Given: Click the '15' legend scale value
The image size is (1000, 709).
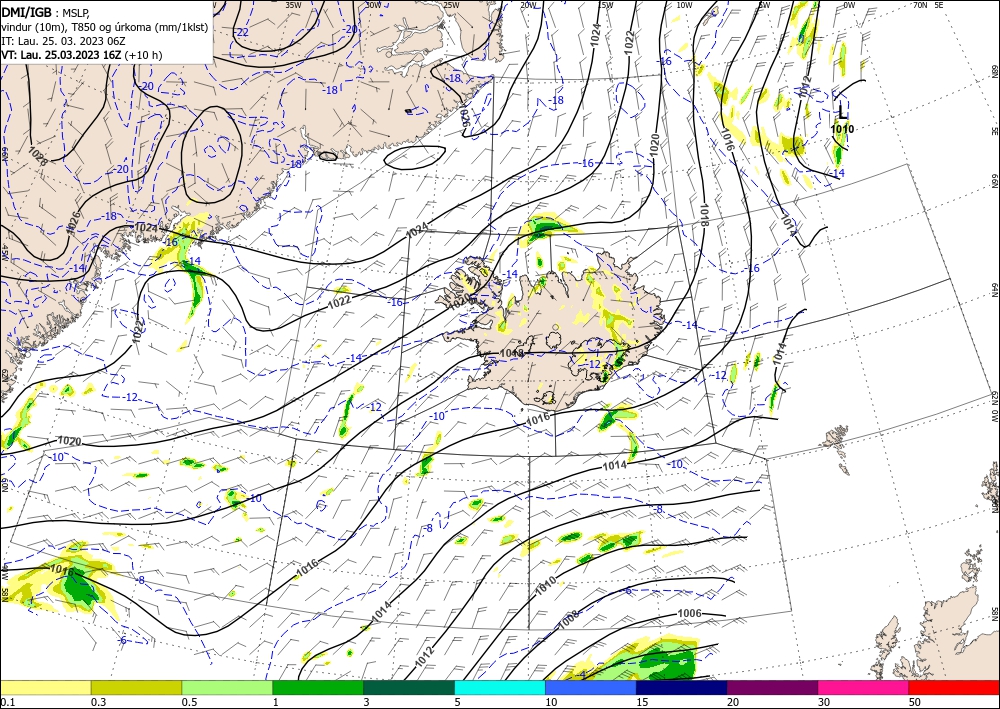Looking at the screenshot, I should pyautogui.click(x=642, y=702).
